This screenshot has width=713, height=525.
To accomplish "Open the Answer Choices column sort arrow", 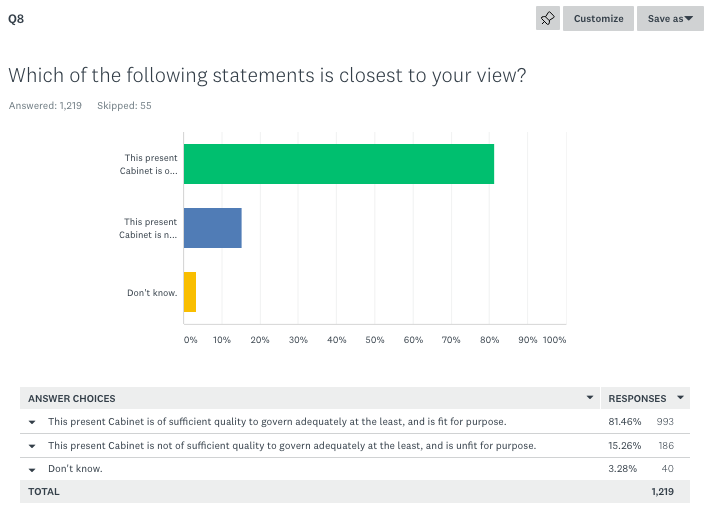I will tap(589, 398).
